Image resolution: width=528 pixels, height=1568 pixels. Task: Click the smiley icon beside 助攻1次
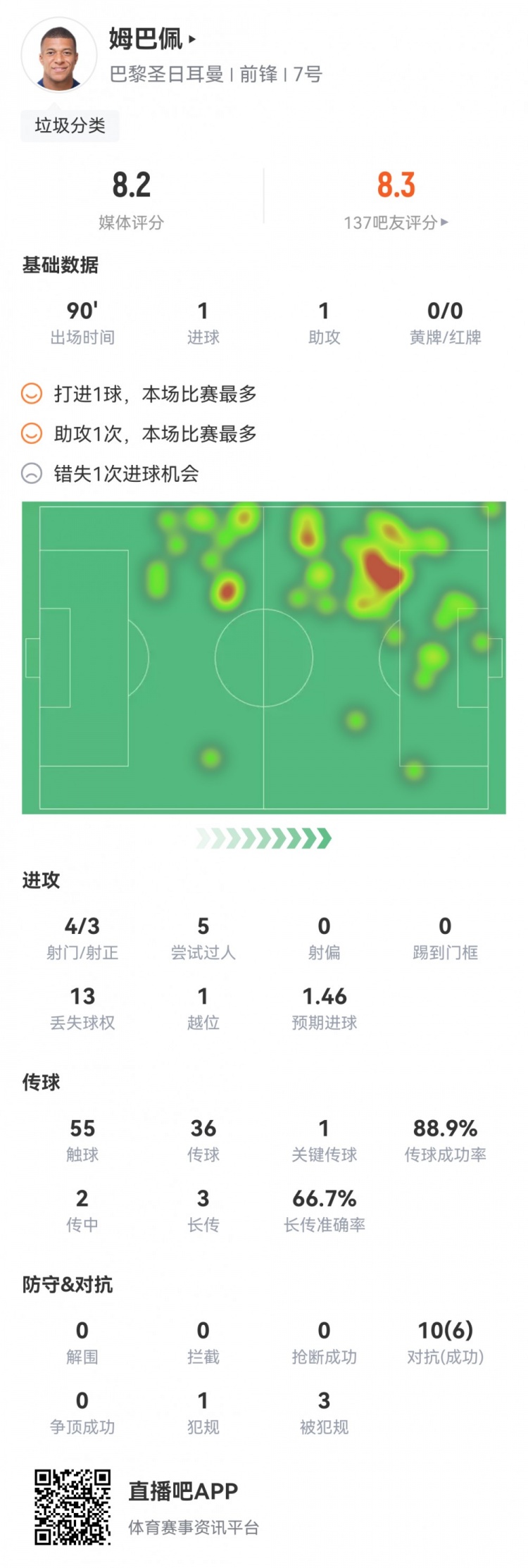click(32, 434)
